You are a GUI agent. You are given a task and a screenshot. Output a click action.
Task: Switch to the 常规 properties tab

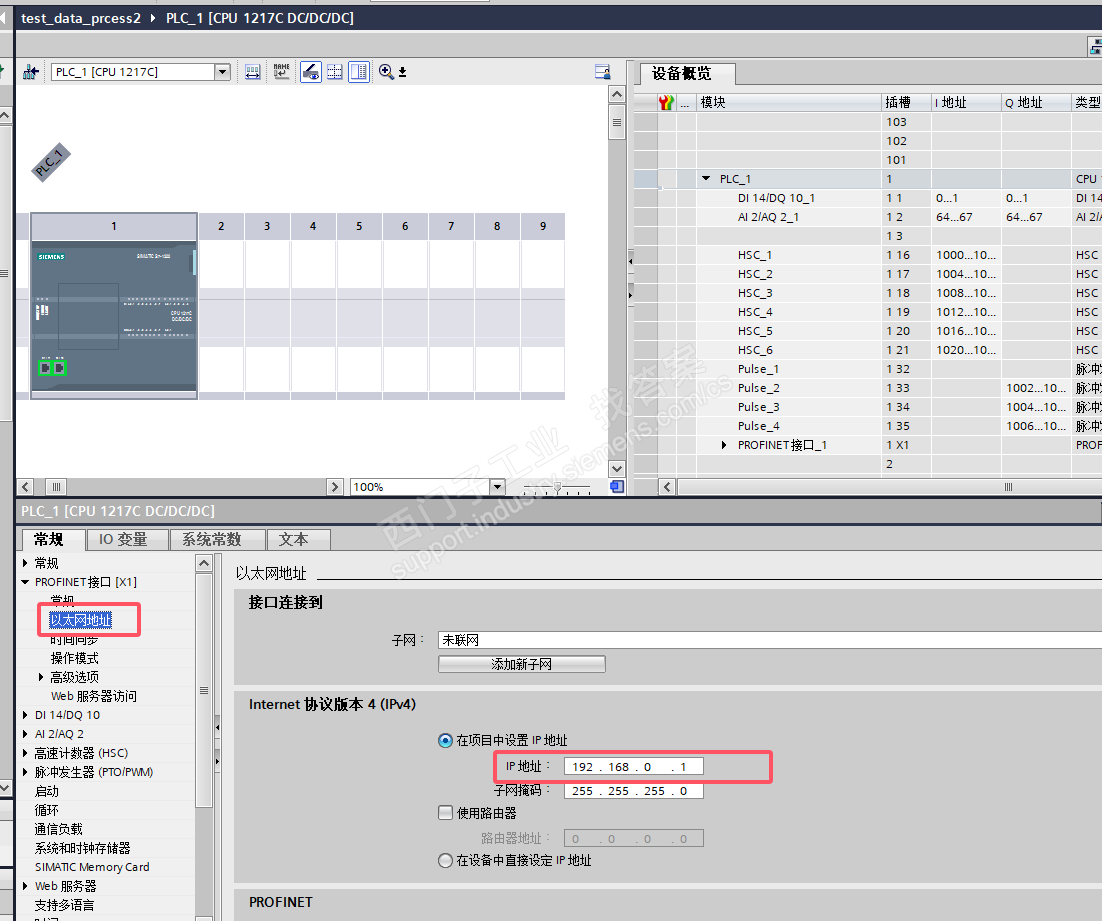point(53,540)
